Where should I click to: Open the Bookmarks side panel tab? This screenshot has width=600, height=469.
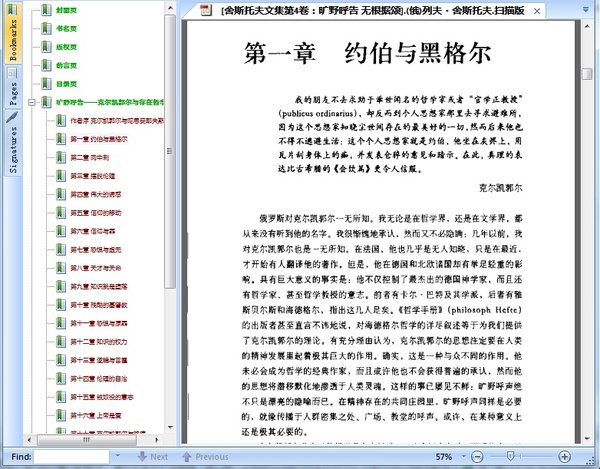13,33
